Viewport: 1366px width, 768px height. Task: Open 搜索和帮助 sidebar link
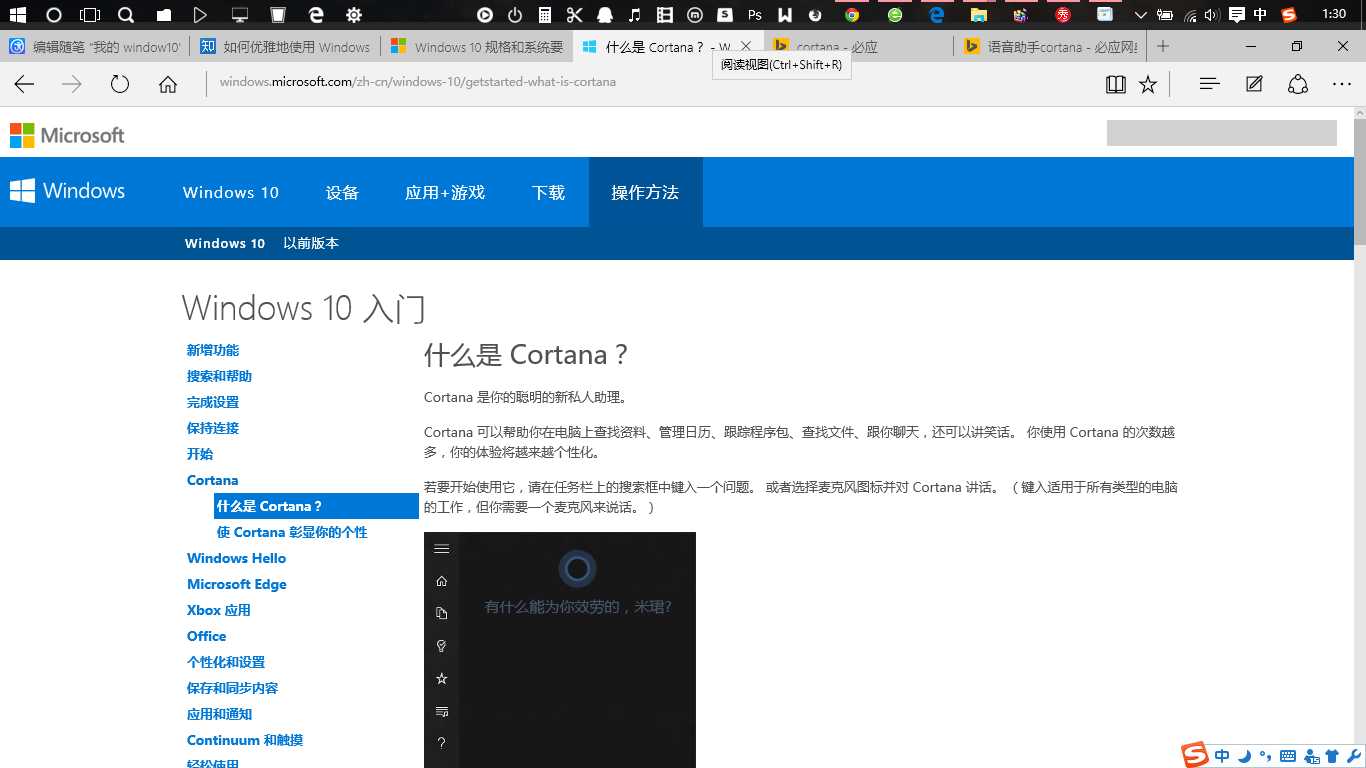(x=219, y=376)
